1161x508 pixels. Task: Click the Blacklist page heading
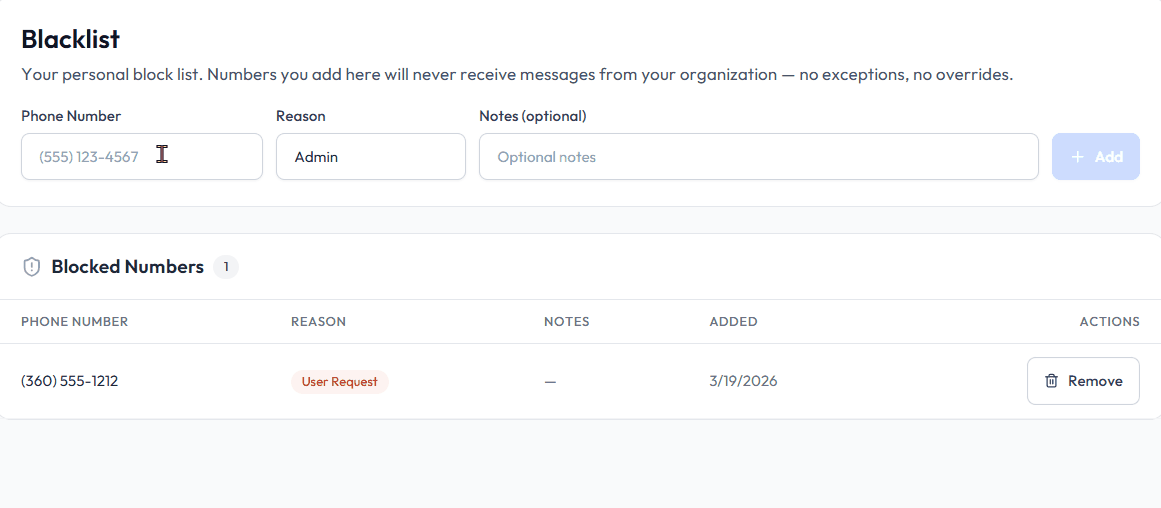pyautogui.click(x=70, y=39)
